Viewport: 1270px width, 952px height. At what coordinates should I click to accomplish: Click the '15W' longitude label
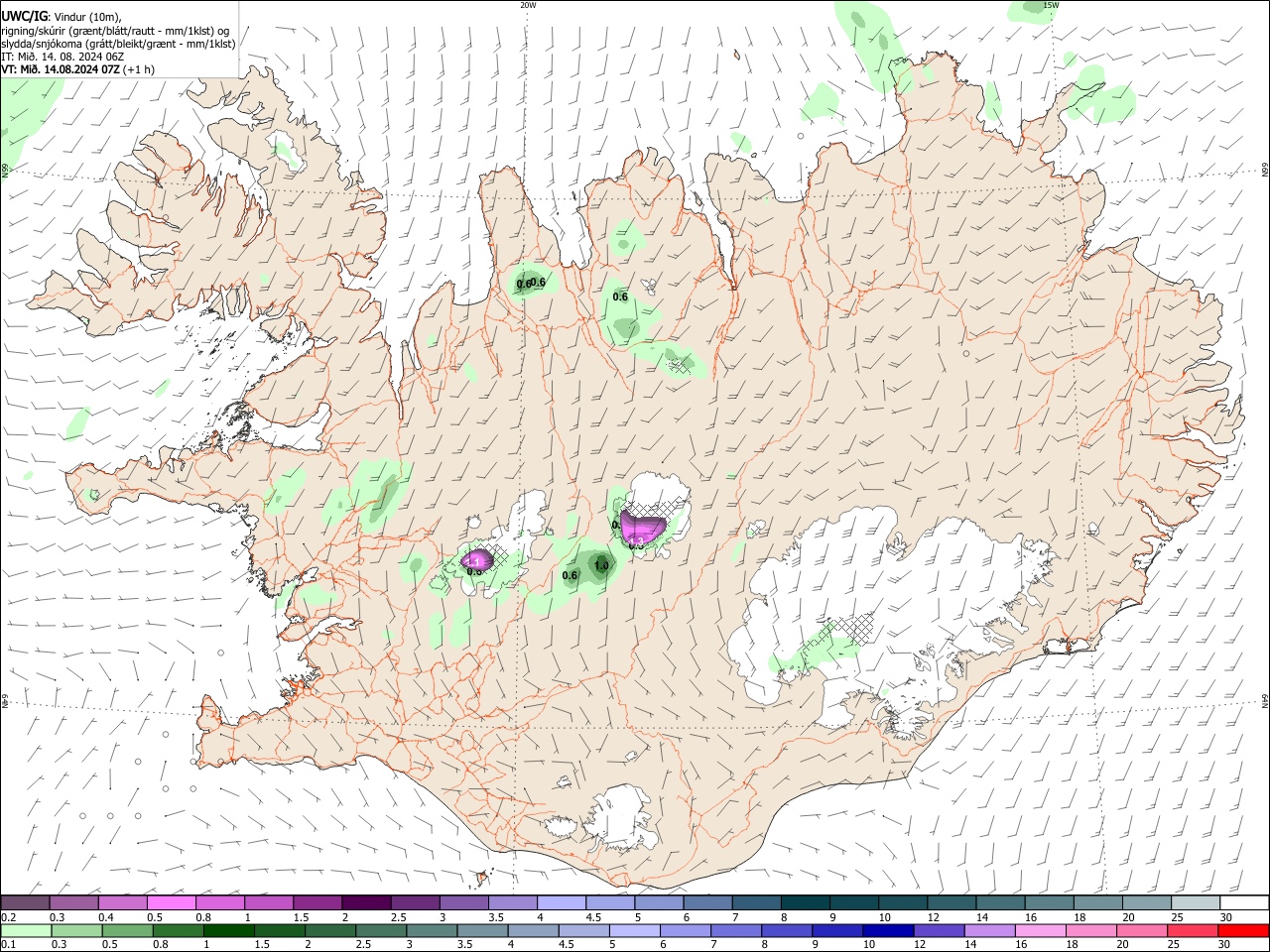click(x=1051, y=5)
